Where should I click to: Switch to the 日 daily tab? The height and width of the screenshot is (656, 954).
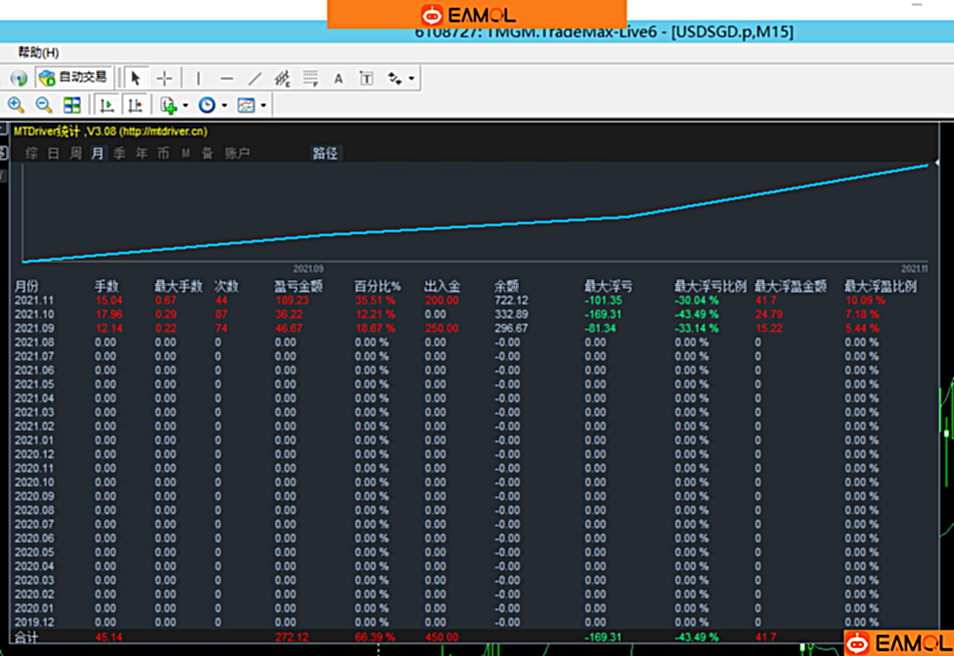pos(54,153)
